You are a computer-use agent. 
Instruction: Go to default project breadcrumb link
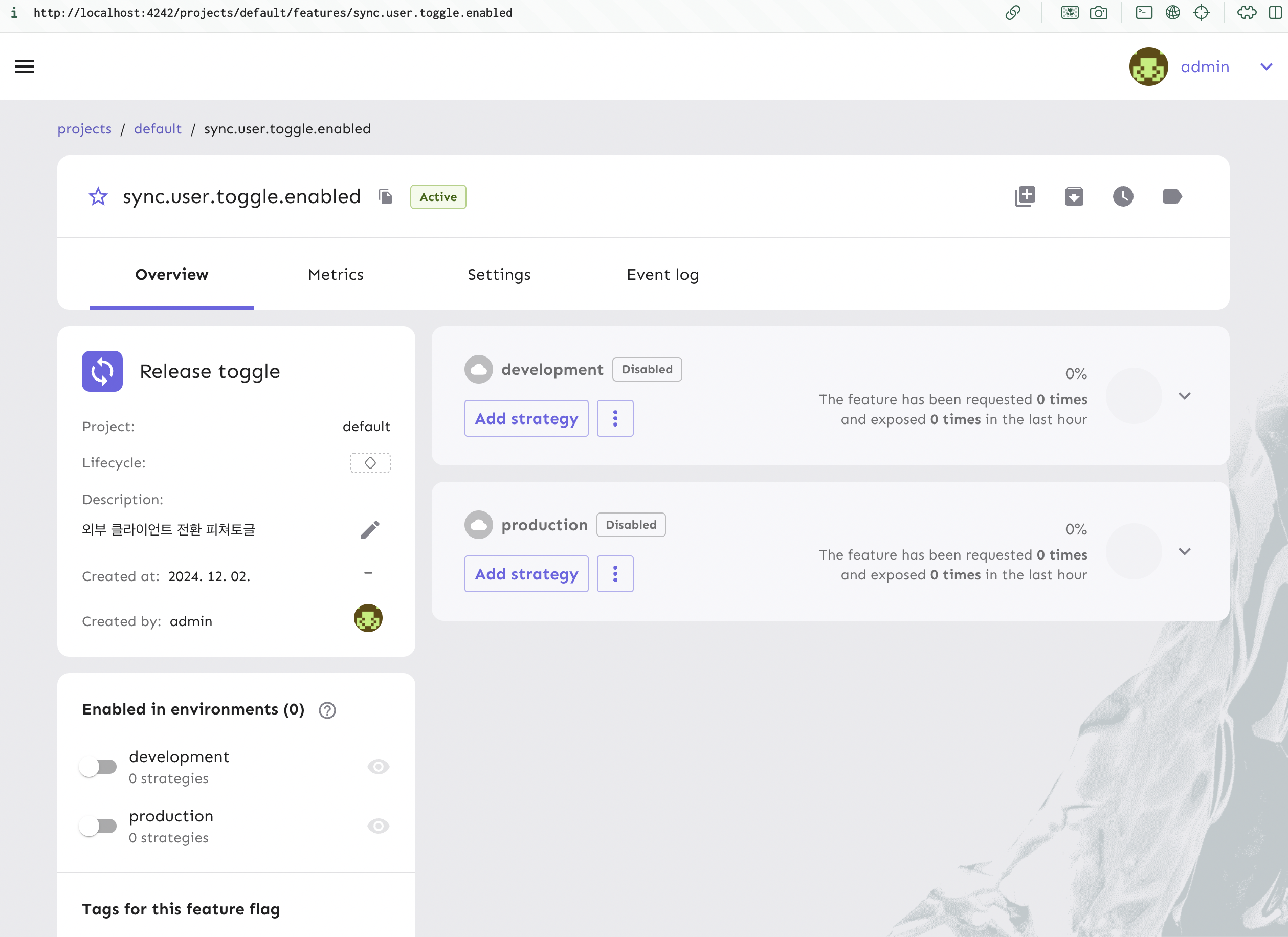coord(158,129)
